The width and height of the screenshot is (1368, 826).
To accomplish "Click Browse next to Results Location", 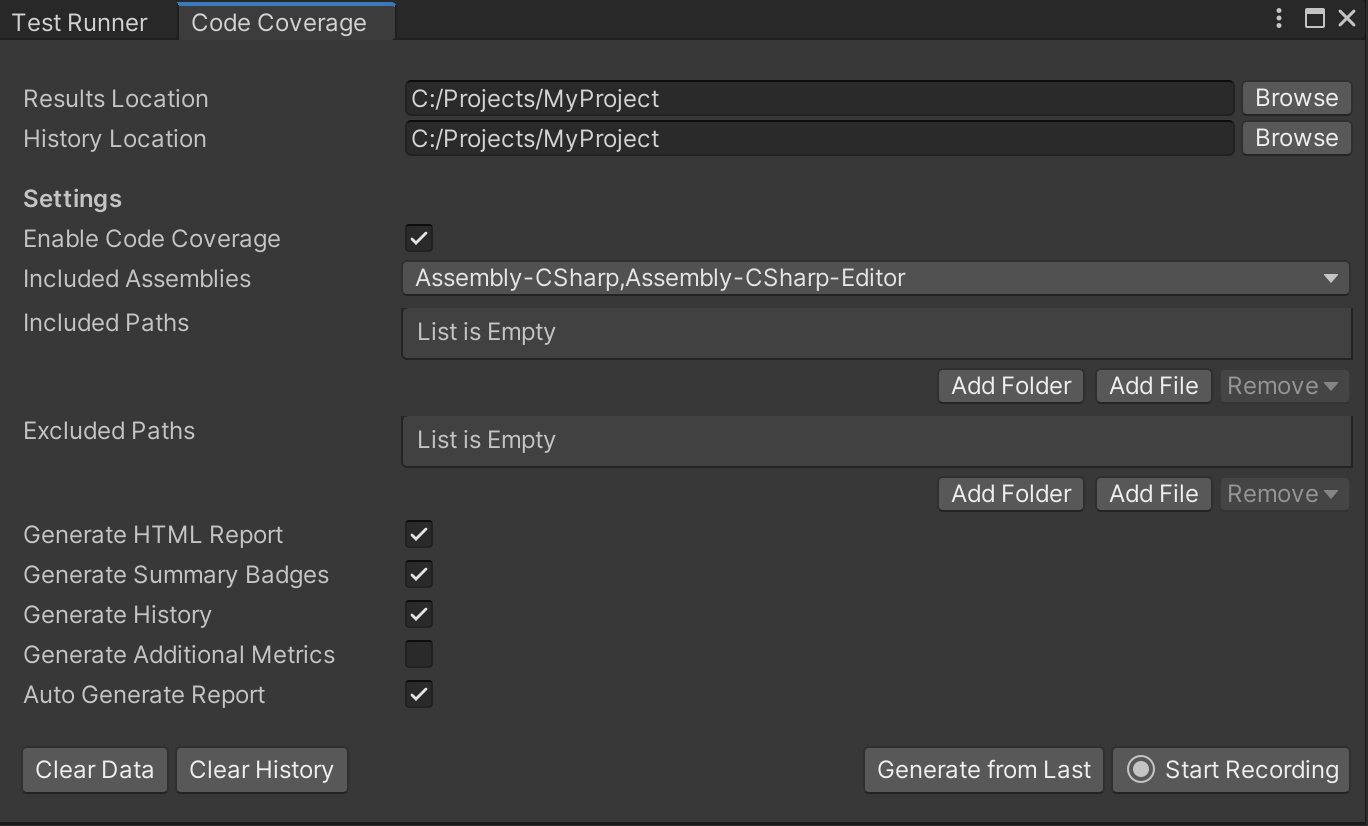I will point(1295,97).
